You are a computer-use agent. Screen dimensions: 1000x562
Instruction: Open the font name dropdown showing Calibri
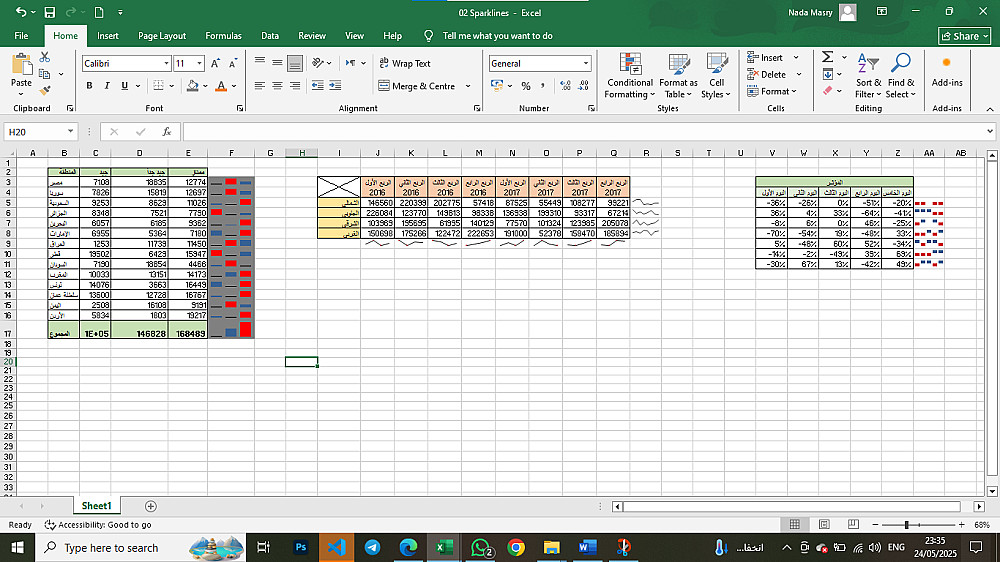point(166,63)
